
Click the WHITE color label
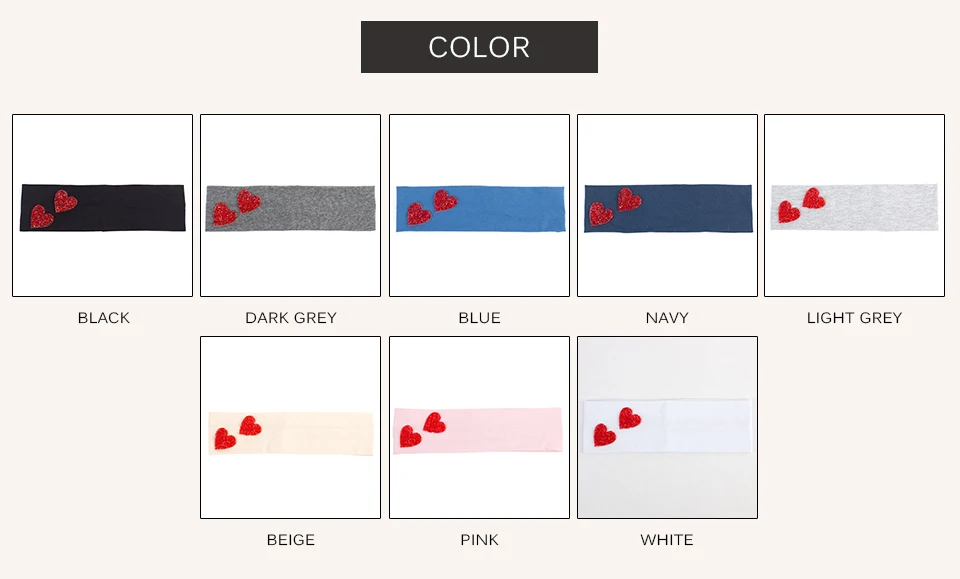667,540
